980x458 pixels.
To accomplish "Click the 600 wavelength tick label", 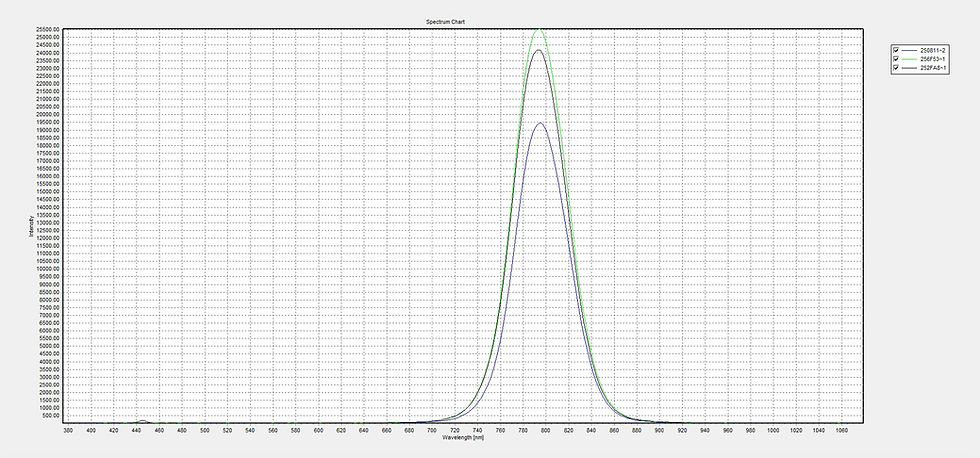I will click(318, 430).
